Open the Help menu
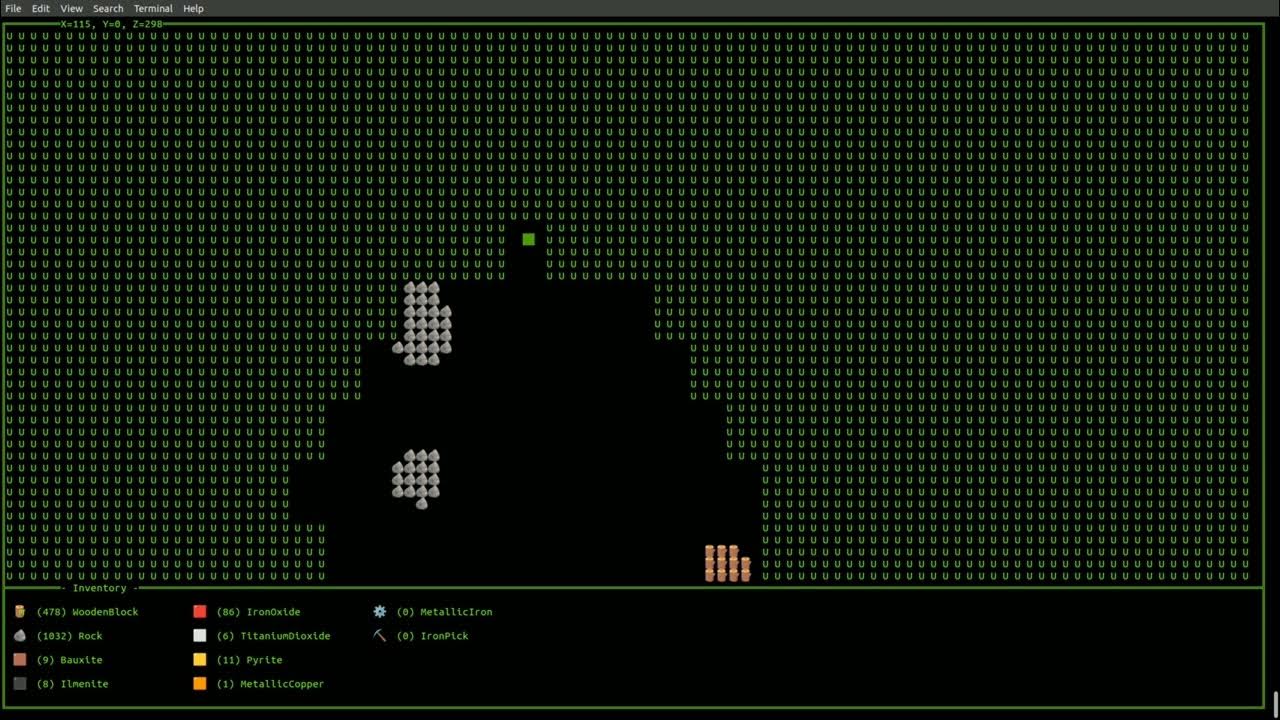This screenshot has width=1280, height=720. coord(193,8)
